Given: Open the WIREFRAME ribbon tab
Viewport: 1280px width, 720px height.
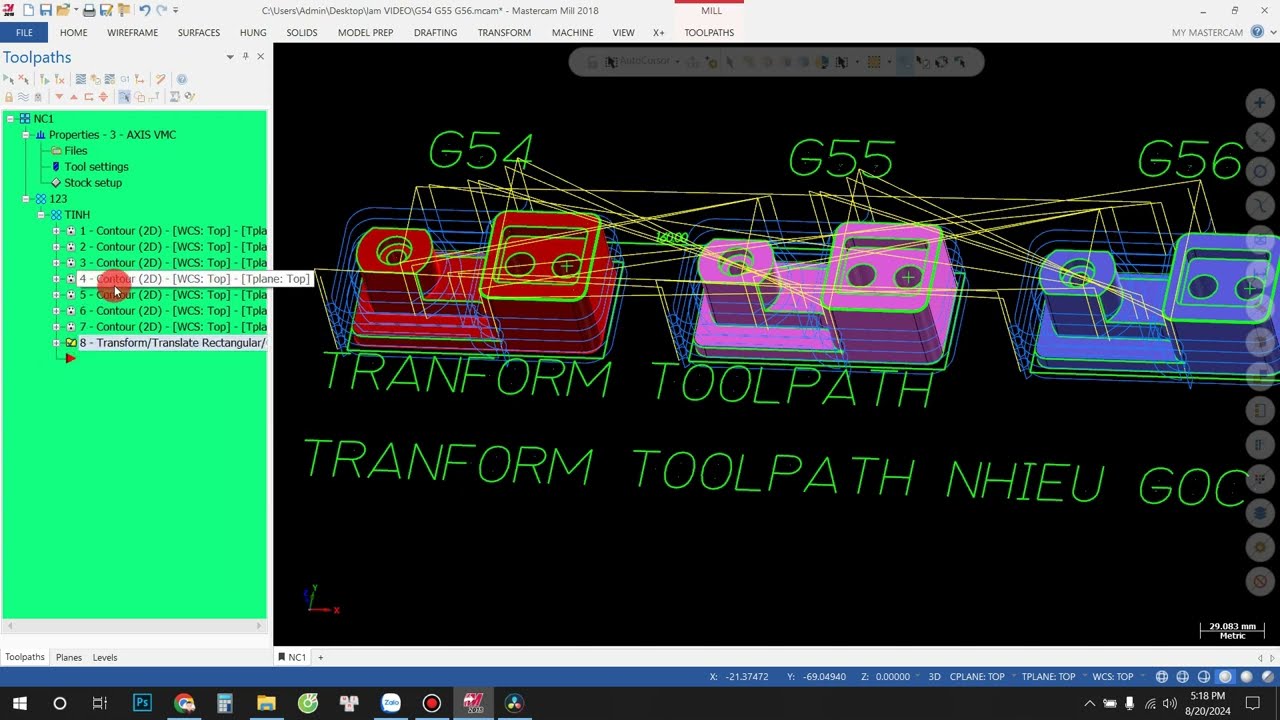Looking at the screenshot, I should [x=132, y=32].
